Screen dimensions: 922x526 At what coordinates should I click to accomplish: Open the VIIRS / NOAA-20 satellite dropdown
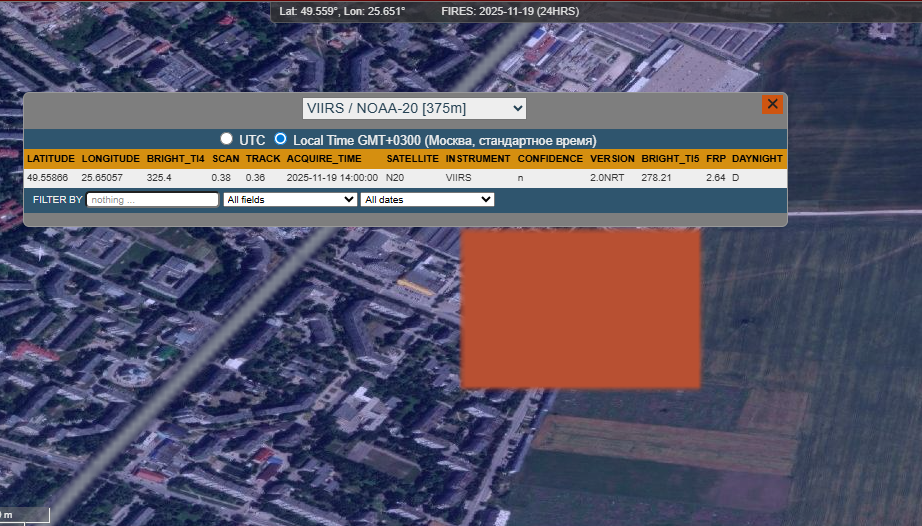[x=414, y=108]
